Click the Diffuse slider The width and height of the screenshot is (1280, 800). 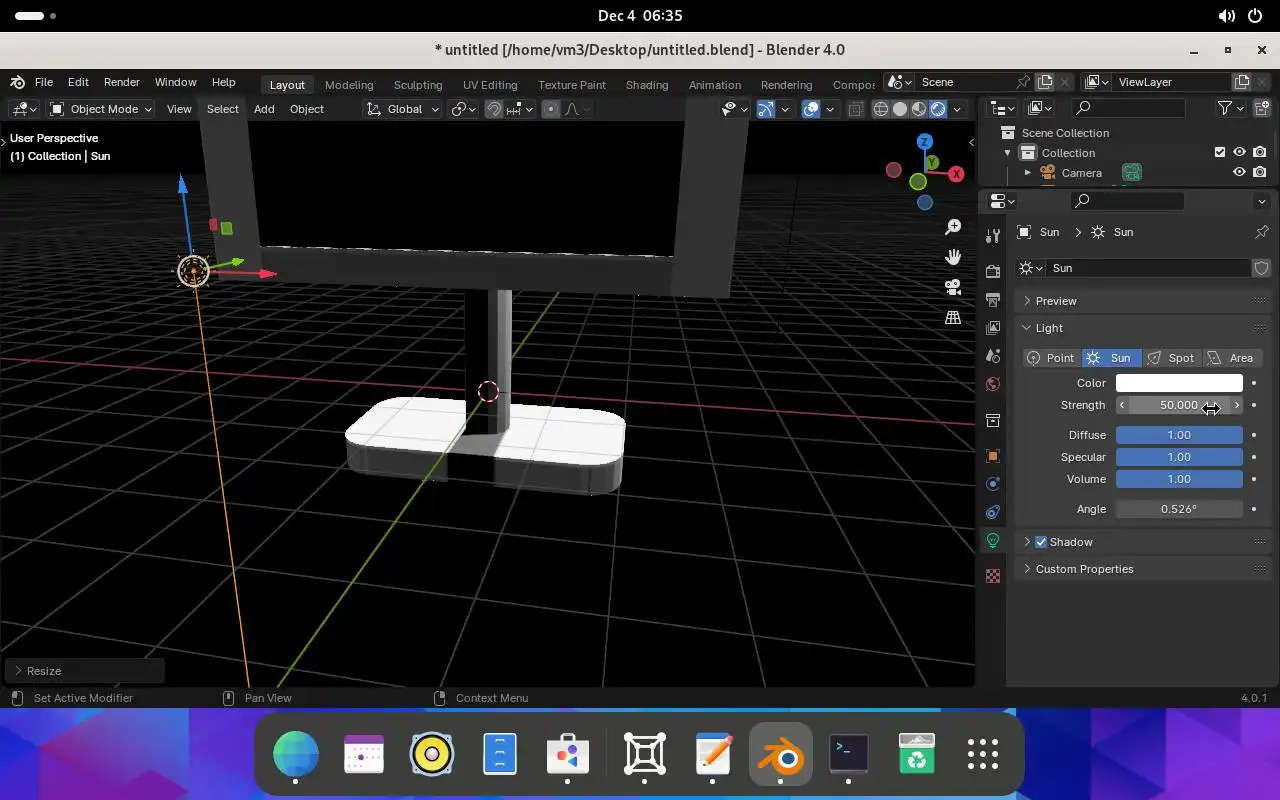[x=1179, y=435]
